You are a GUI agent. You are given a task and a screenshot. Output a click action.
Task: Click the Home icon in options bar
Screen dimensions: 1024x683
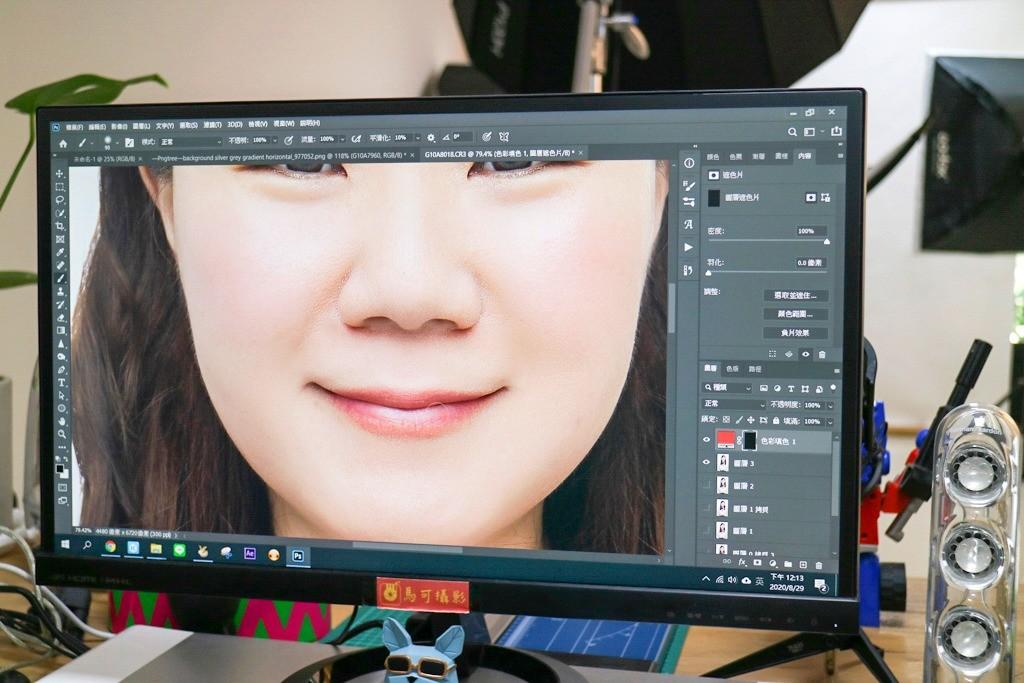click(x=63, y=142)
